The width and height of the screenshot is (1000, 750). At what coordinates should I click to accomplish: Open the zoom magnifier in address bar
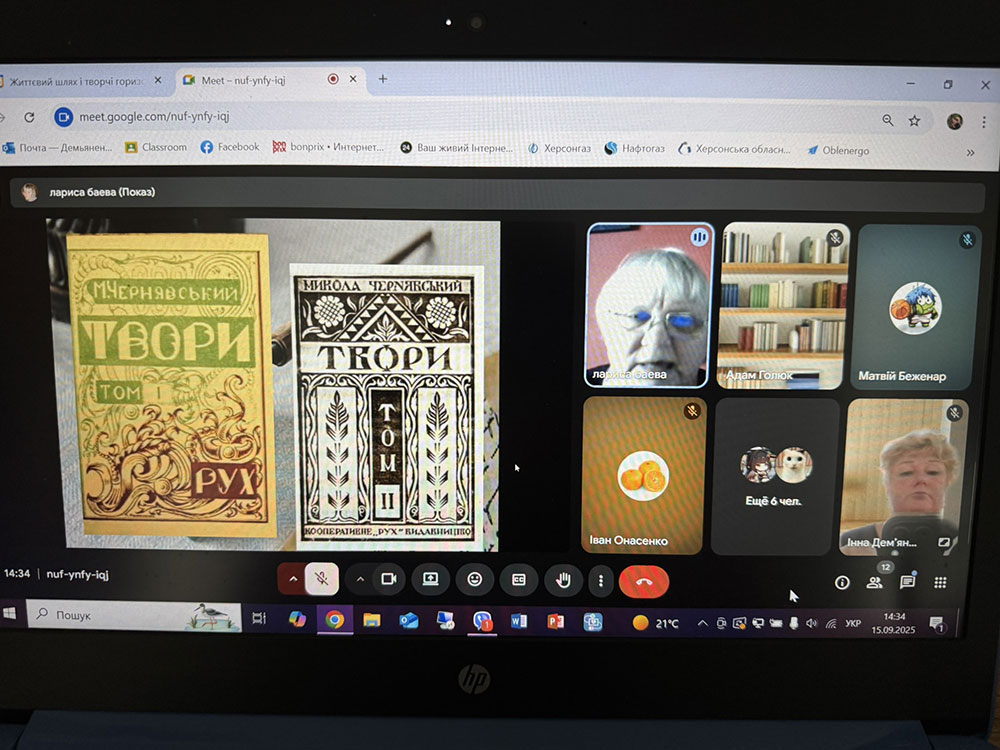(x=887, y=120)
